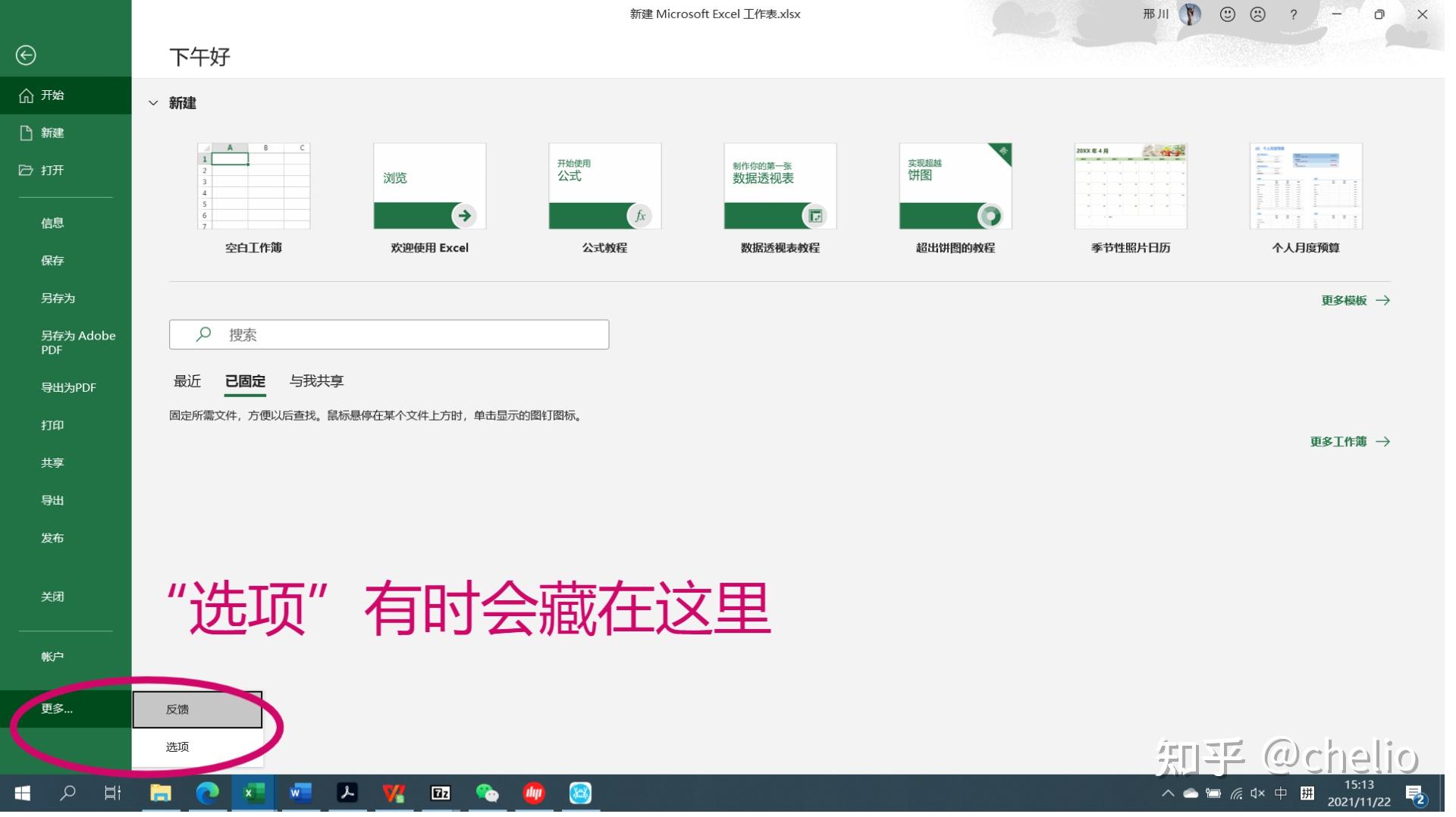Switch to the Word taskbar icon
The image size is (1456, 817).
point(300,793)
